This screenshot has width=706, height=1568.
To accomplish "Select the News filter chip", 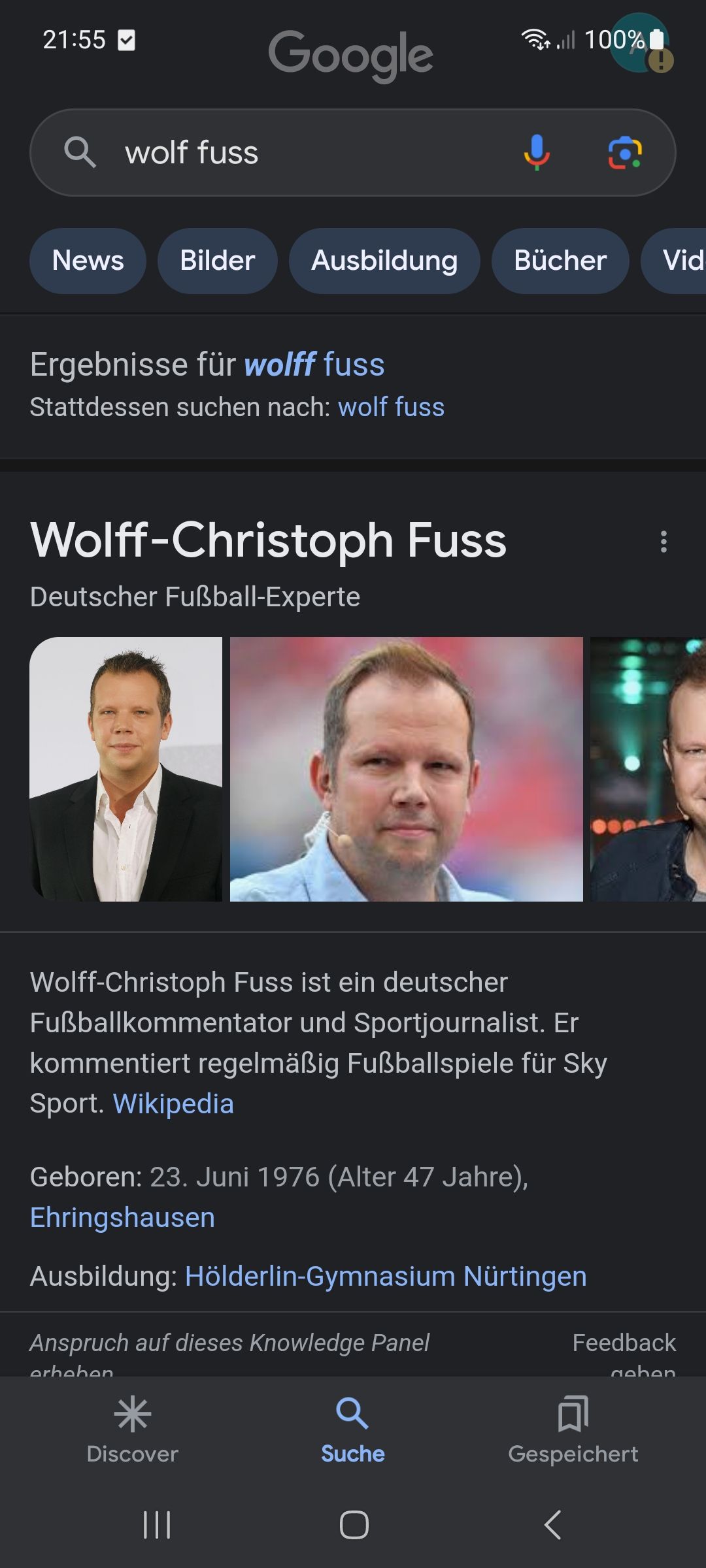I will pos(88,261).
